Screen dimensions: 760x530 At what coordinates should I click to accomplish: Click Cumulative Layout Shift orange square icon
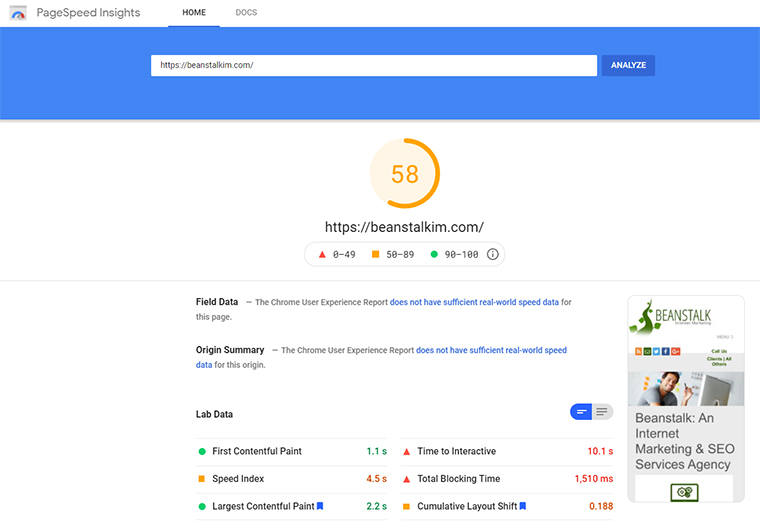[407, 506]
